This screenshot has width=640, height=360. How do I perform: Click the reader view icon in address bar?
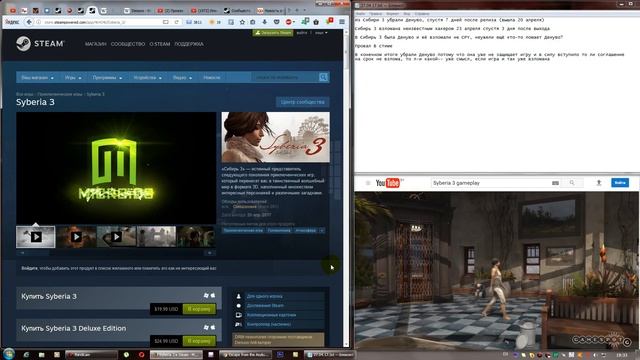[x=166, y=22]
